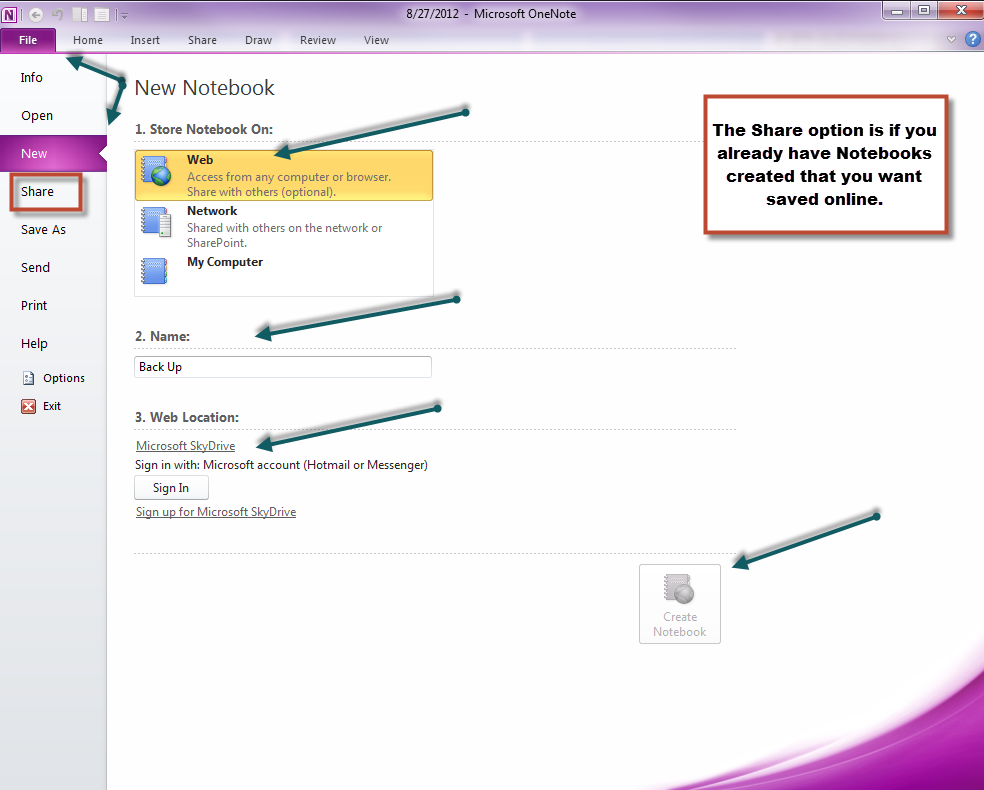Image resolution: width=984 pixels, height=790 pixels.
Task: Expand the Customize Quick Access Toolbar dropdown
Action: click(123, 15)
